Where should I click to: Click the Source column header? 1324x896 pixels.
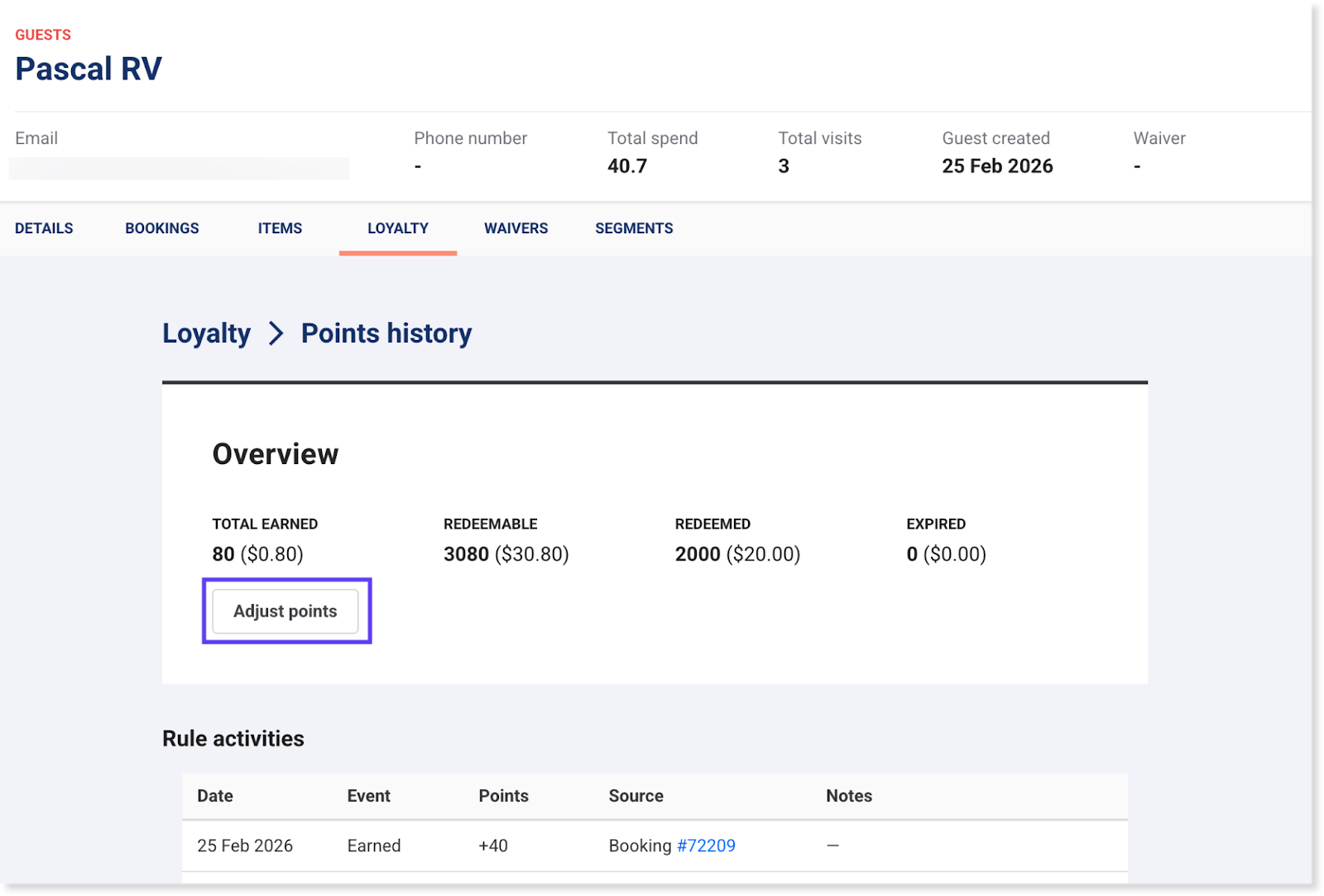coord(636,796)
